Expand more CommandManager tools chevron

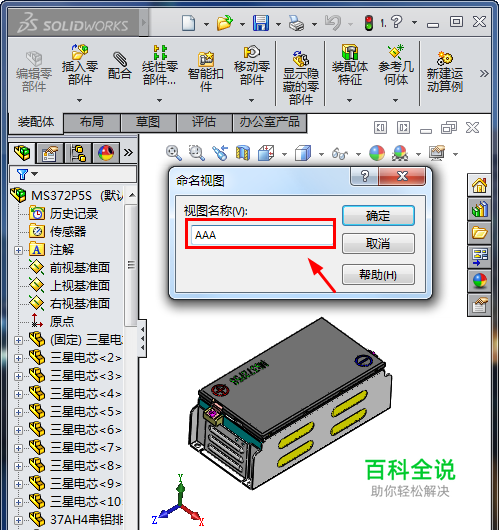[x=484, y=73]
